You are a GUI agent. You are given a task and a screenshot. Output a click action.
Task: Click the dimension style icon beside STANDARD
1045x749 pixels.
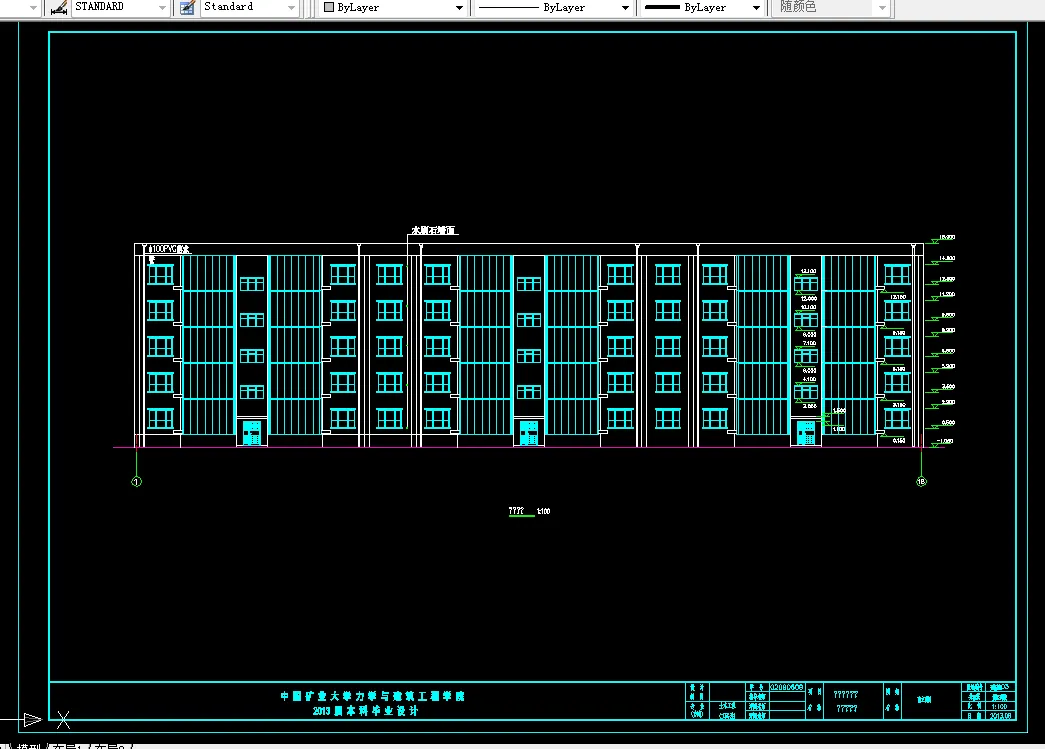click(x=59, y=7)
